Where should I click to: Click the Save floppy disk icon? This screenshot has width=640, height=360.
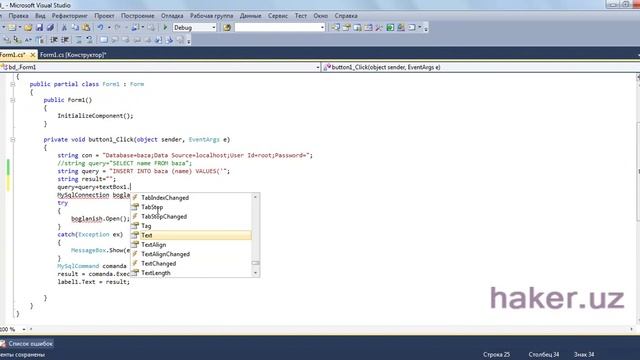[39, 27]
